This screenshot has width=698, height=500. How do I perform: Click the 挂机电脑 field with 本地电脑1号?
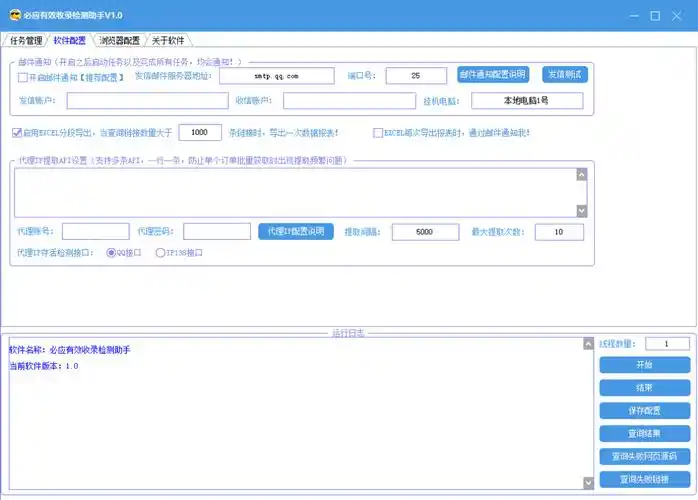coord(527,101)
